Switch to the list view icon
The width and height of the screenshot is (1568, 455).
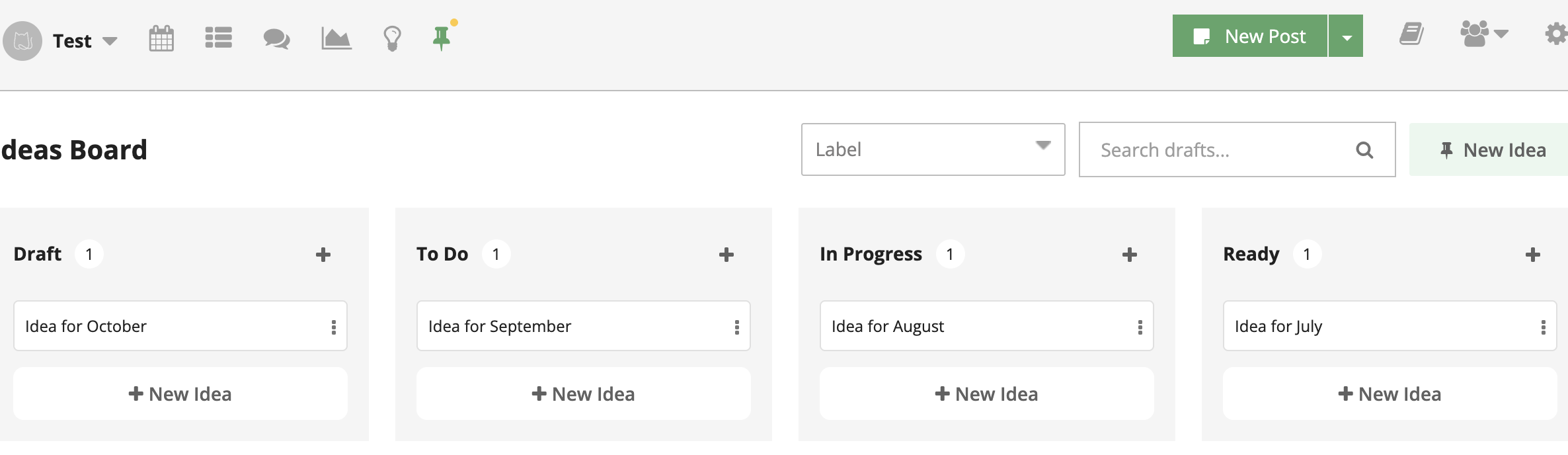[x=218, y=38]
